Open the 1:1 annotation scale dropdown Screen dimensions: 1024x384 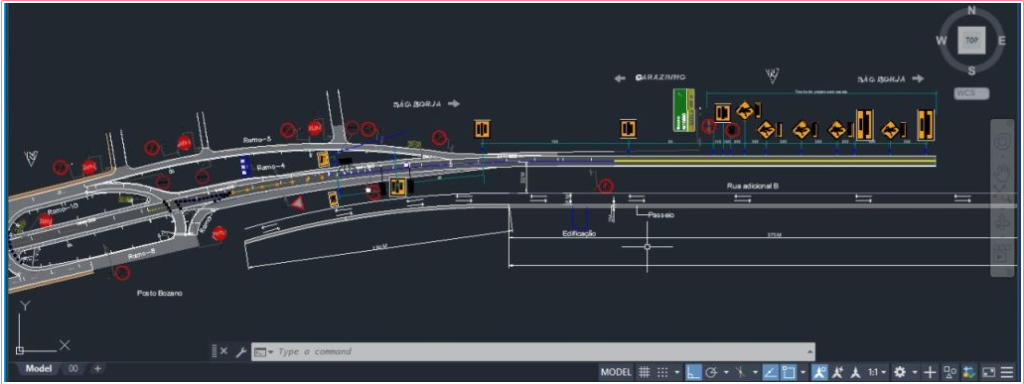(x=876, y=372)
